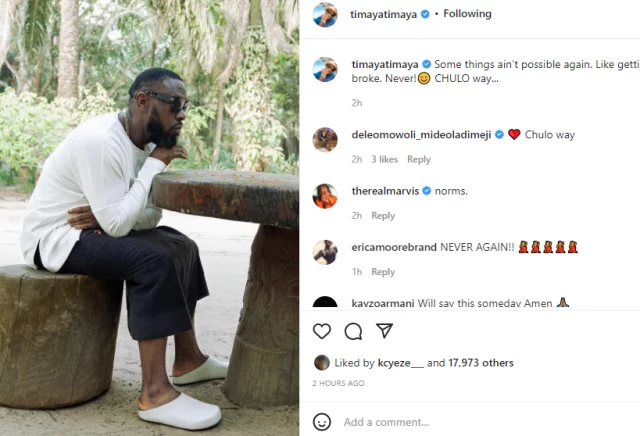Screen dimensions: 640x436
Task: View the 3 likes on Chulo way comment
Action: (x=385, y=159)
